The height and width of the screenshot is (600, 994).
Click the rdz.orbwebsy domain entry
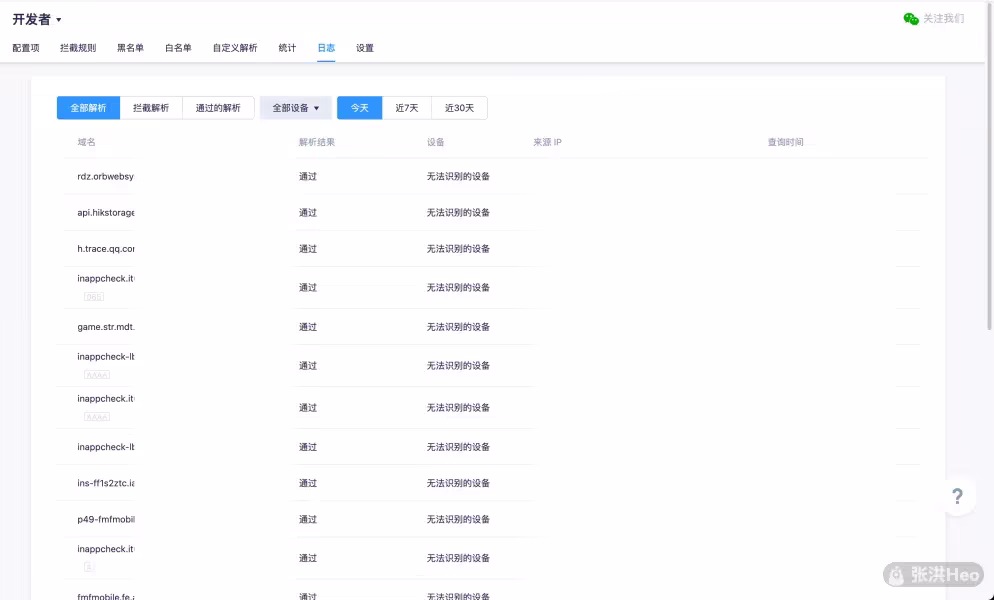(x=105, y=177)
